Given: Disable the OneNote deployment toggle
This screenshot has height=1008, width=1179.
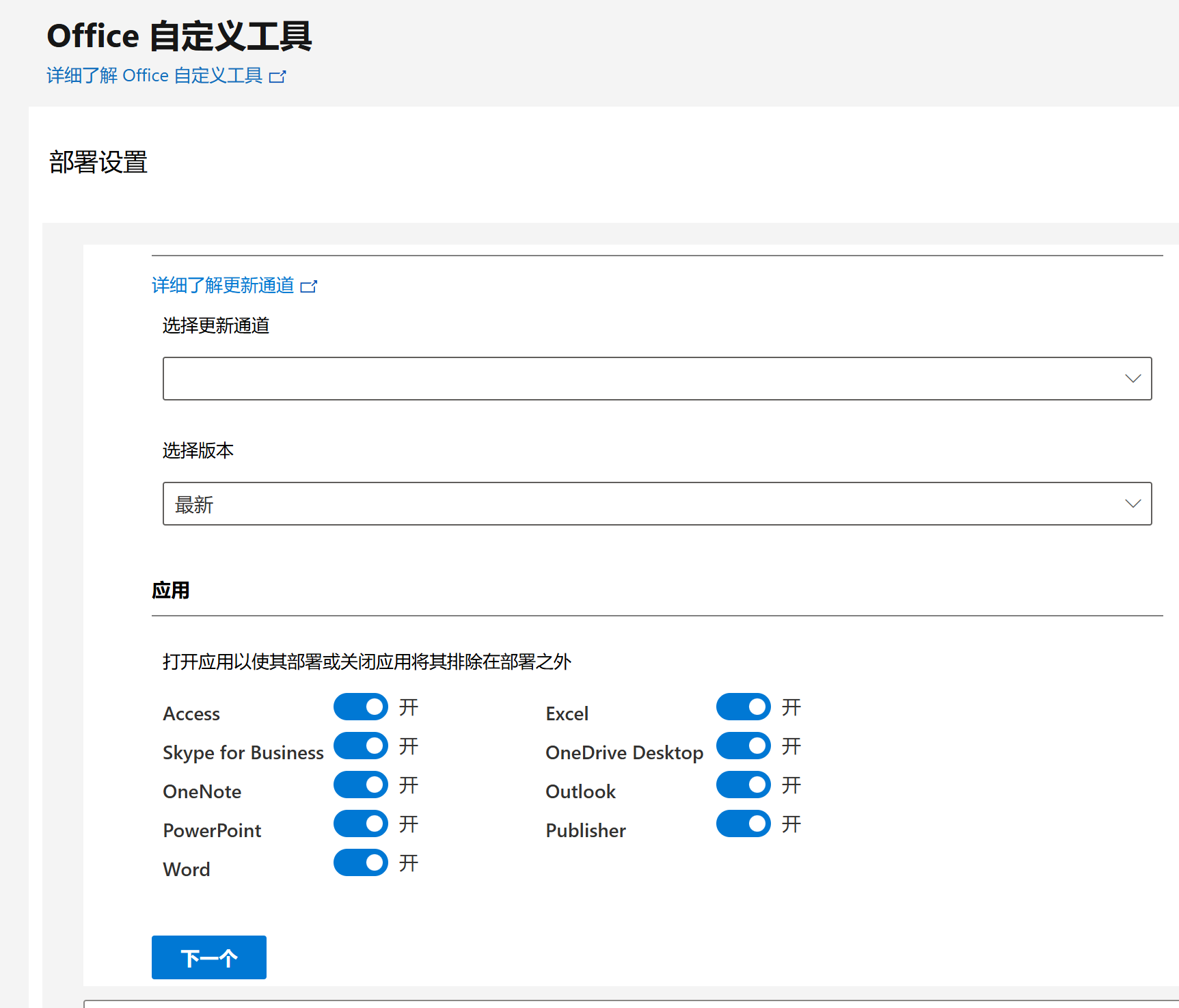Looking at the screenshot, I should point(360,785).
